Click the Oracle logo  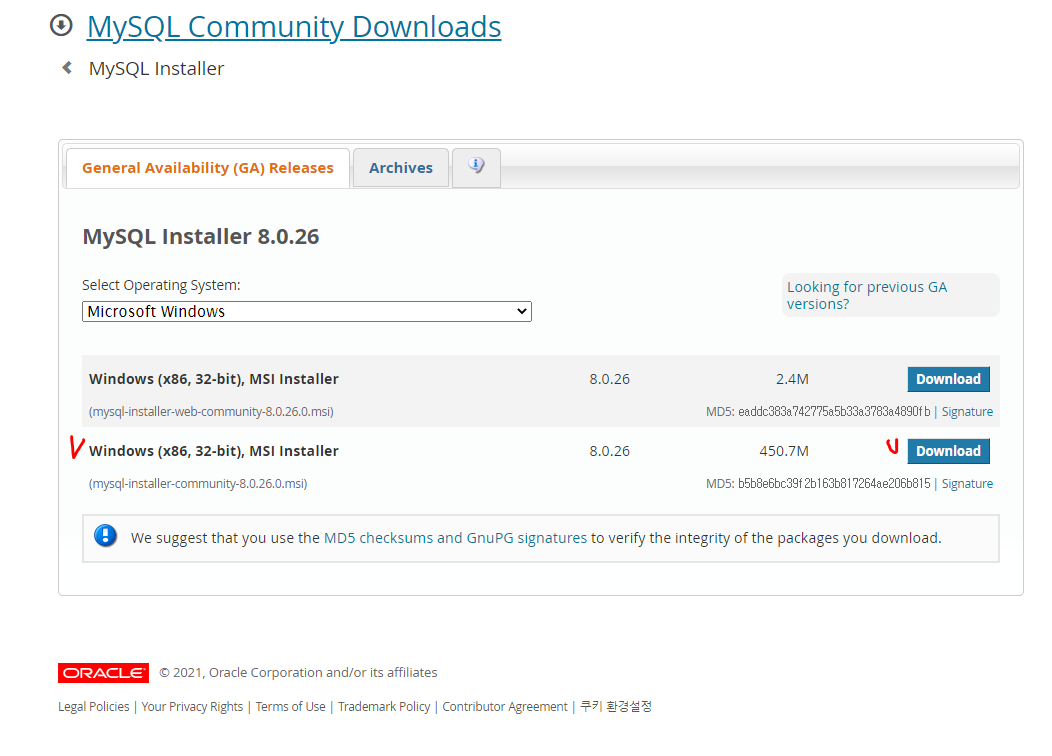pyautogui.click(x=103, y=673)
